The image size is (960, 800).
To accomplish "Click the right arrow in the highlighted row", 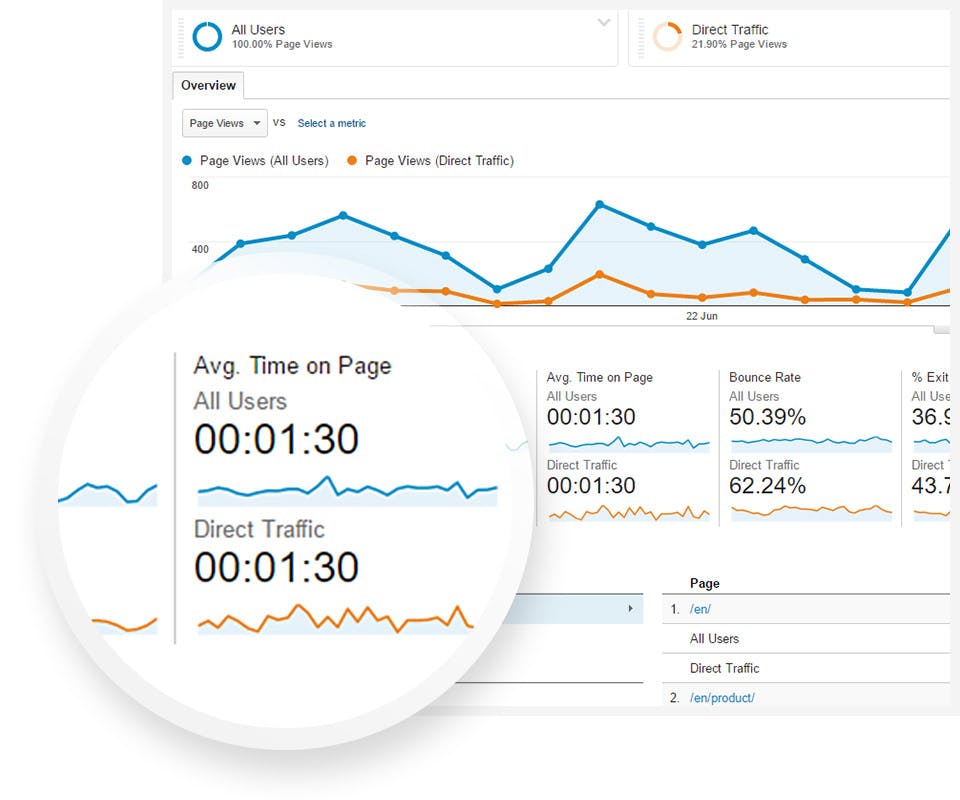I will tap(630, 608).
